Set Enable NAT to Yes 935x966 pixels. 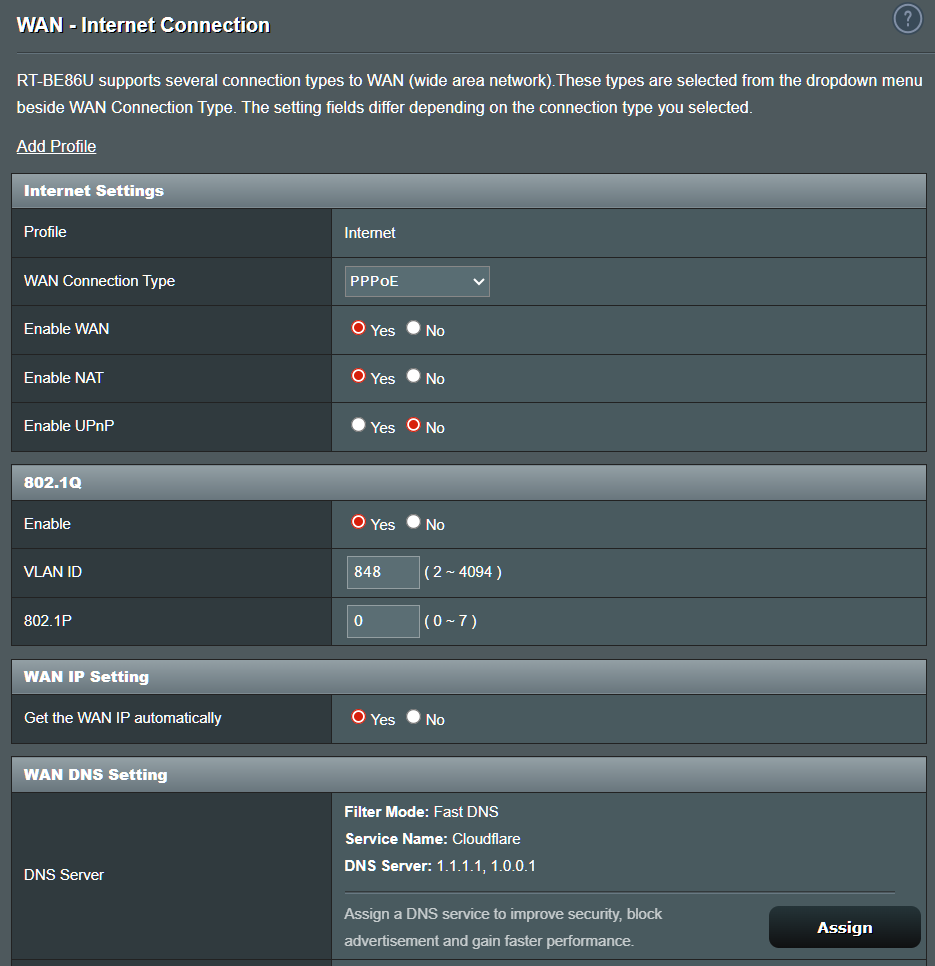[x=358, y=377]
